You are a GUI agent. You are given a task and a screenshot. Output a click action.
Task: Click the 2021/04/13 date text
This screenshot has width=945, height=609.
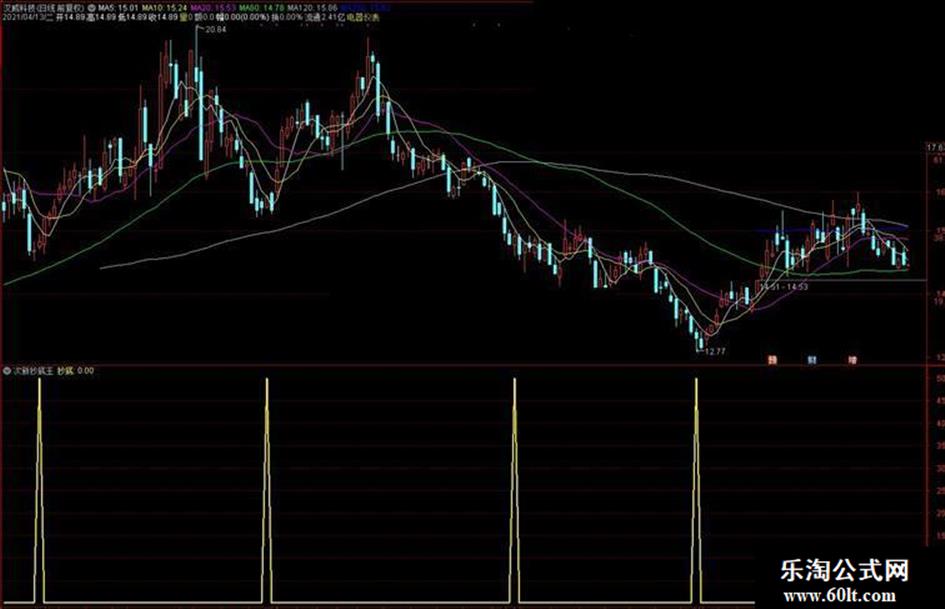25,18
